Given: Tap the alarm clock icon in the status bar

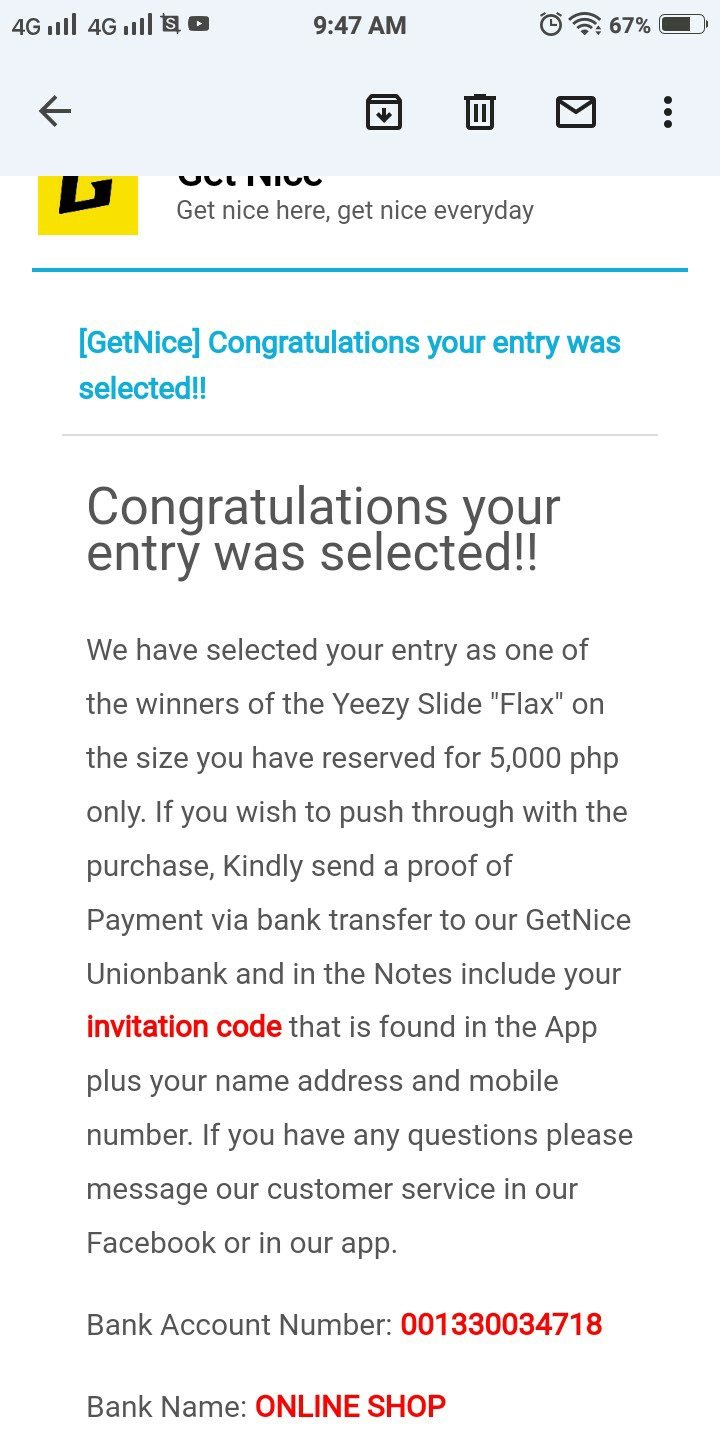Looking at the screenshot, I should point(550,25).
